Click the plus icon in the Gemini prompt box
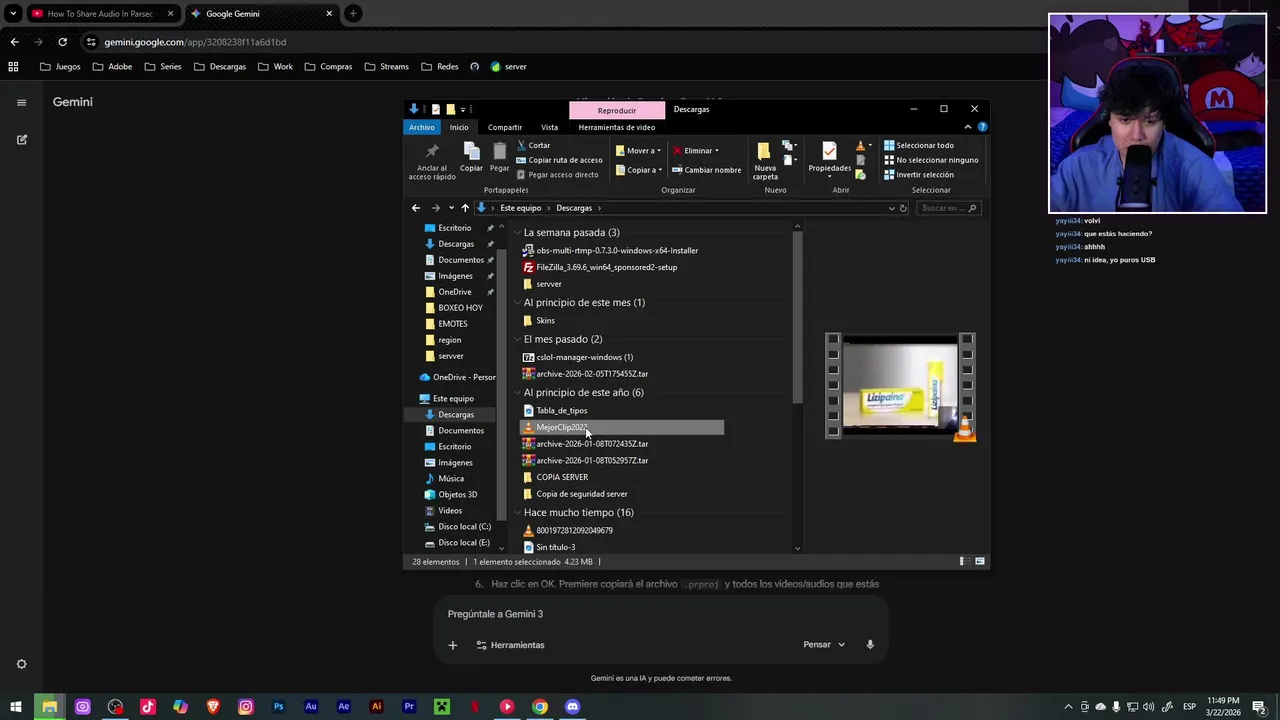This screenshot has width=1280, height=720. pyautogui.click(x=452, y=645)
